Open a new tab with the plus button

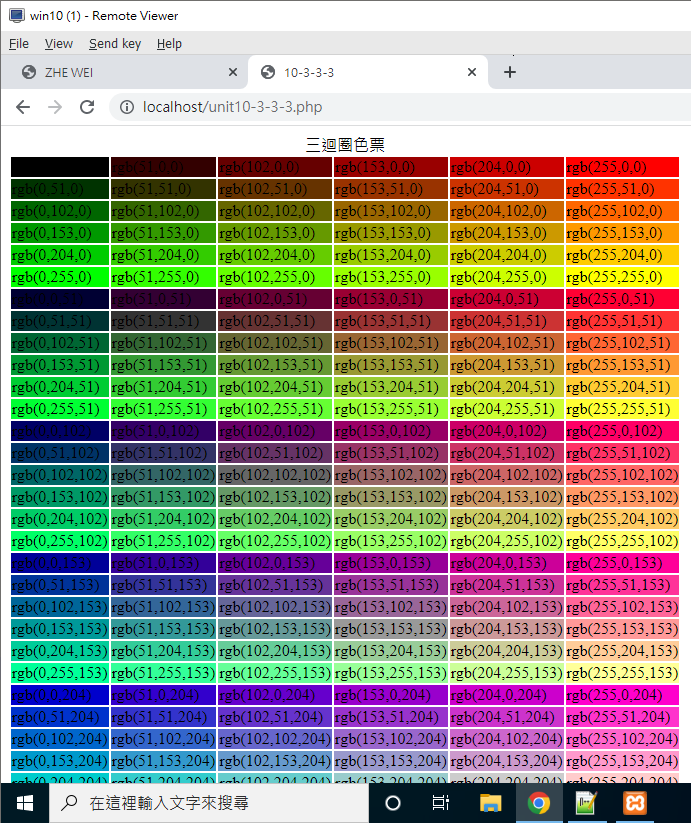510,72
